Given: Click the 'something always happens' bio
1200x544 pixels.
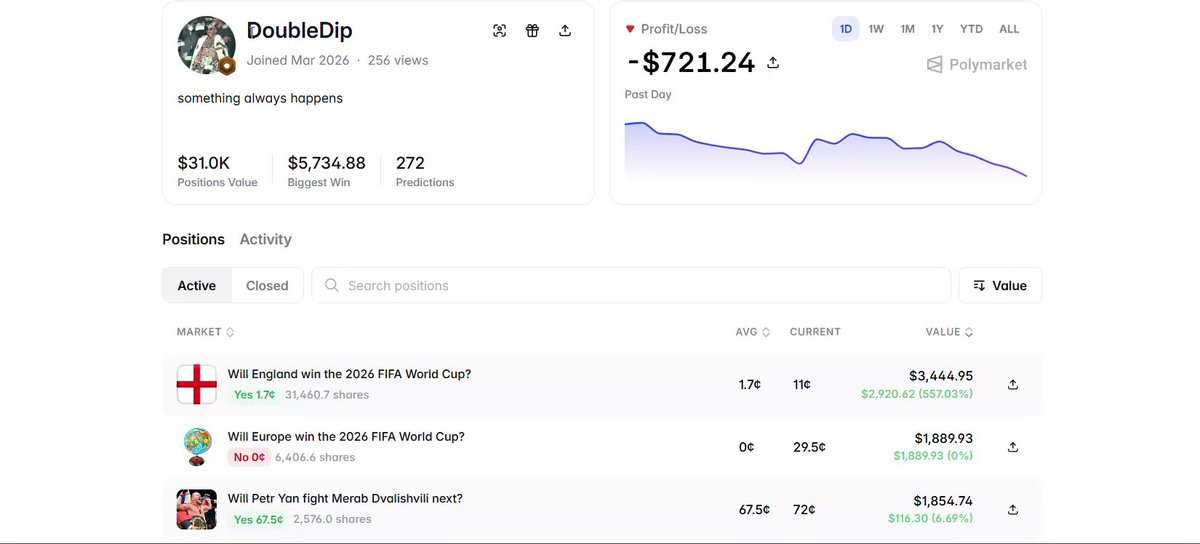Looking at the screenshot, I should point(260,98).
